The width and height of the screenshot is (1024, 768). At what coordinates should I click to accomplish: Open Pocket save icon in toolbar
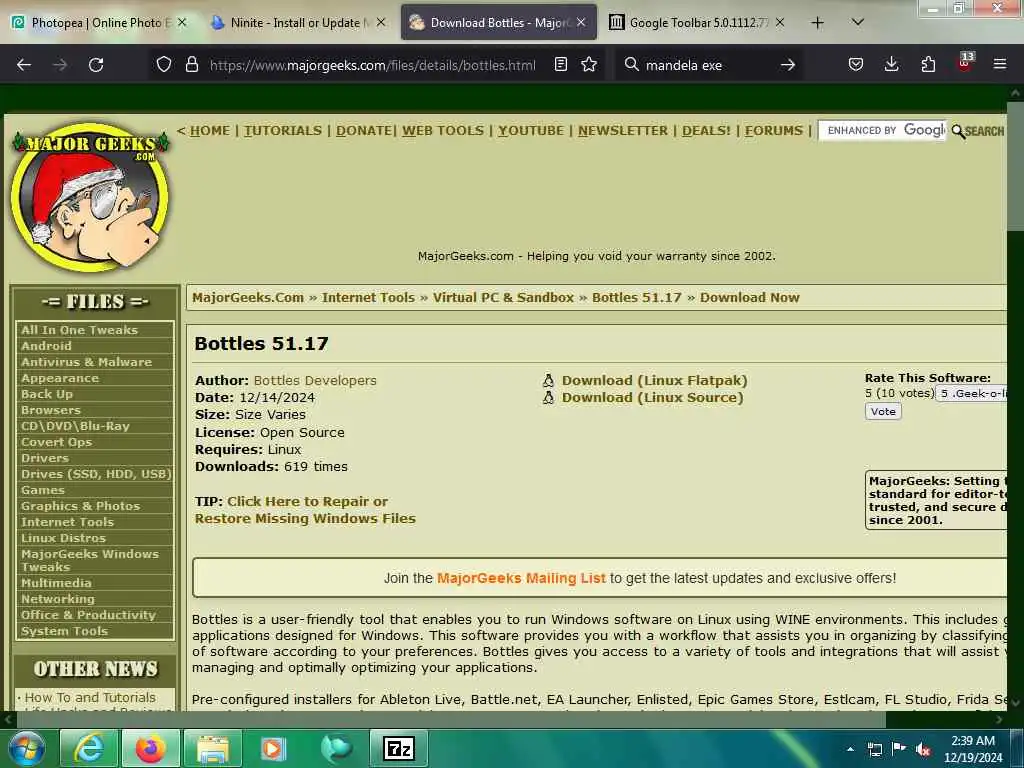pyautogui.click(x=856, y=65)
